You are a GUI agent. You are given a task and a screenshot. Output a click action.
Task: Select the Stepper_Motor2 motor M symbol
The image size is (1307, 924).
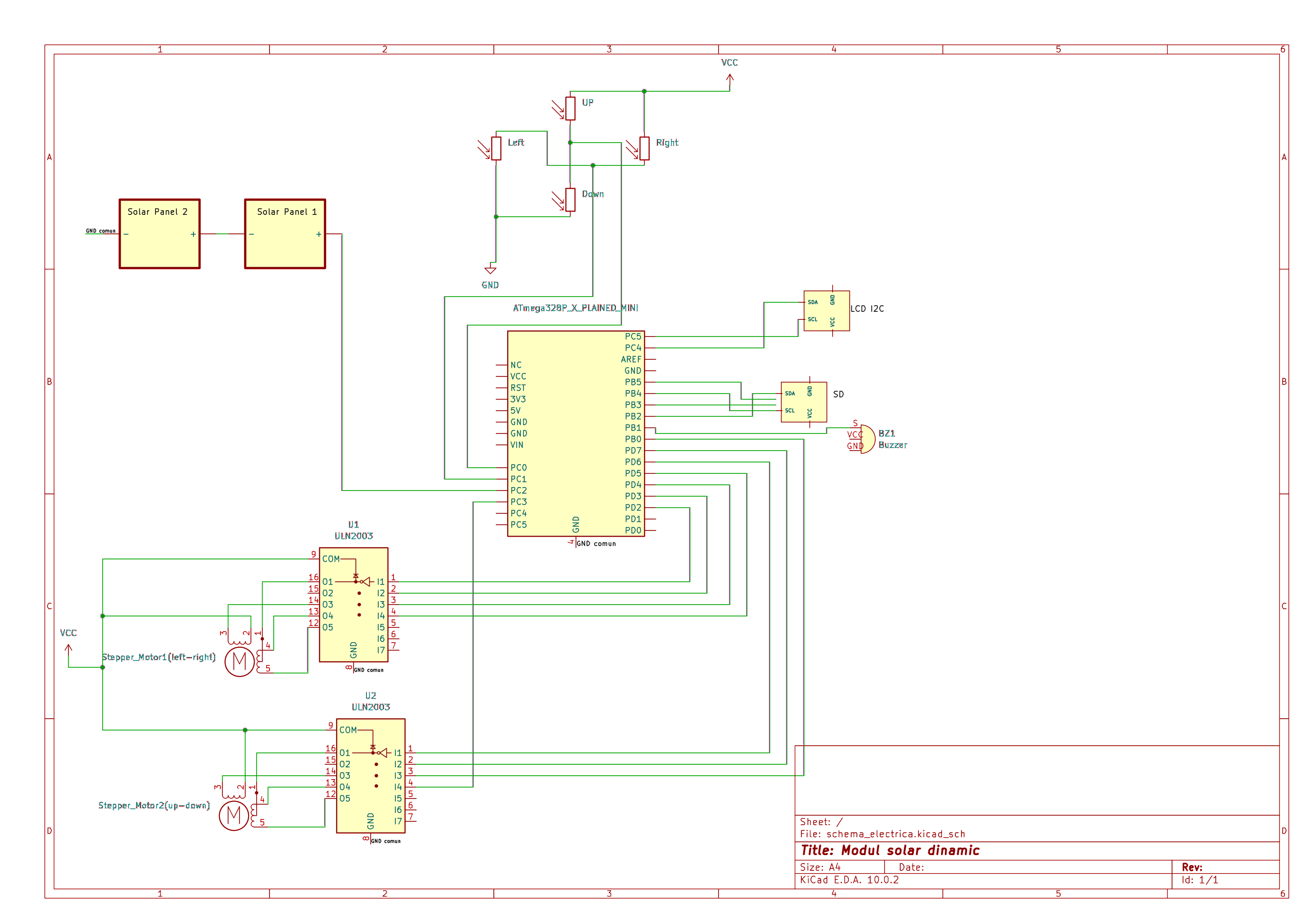click(x=233, y=816)
